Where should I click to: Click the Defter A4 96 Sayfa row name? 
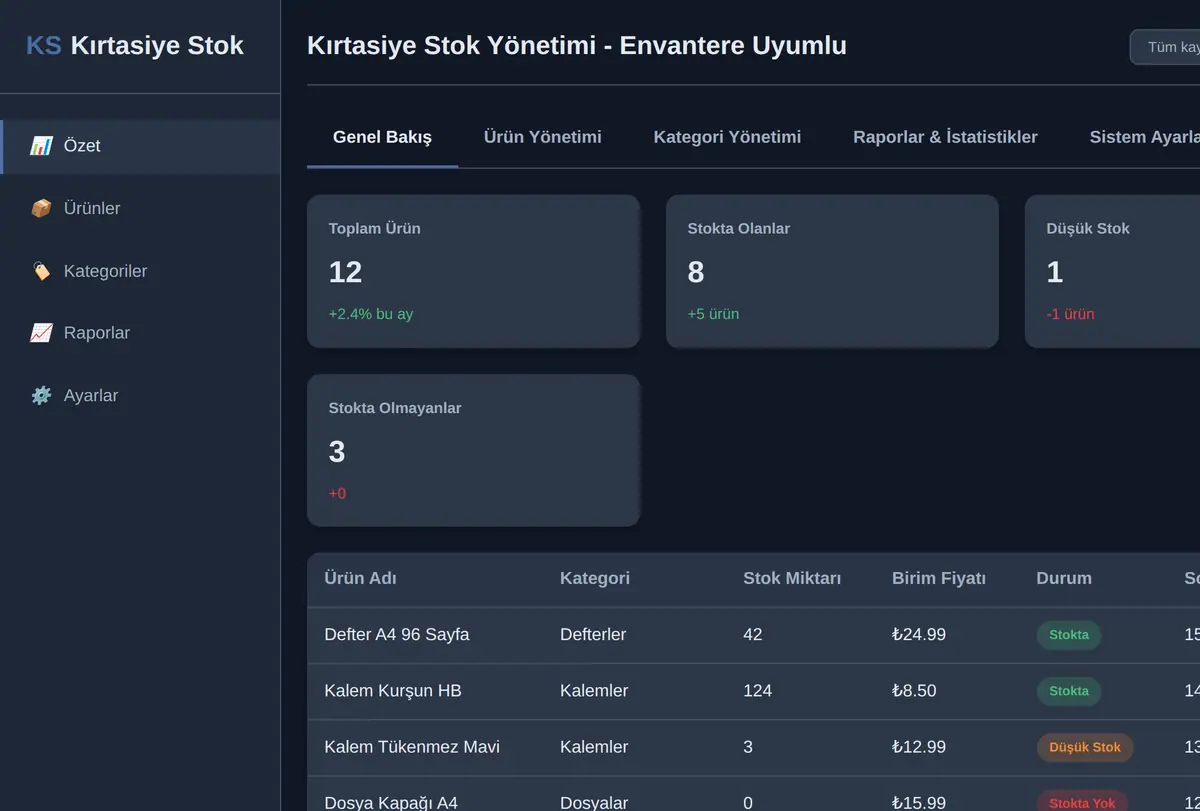[397, 634]
